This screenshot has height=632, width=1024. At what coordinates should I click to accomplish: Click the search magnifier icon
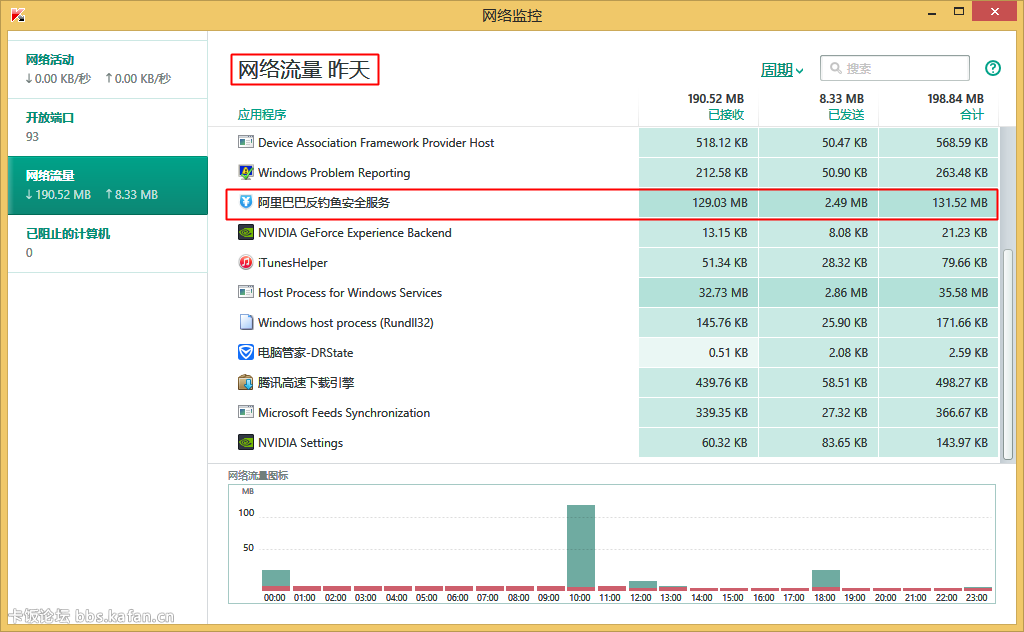pyautogui.click(x=835, y=68)
